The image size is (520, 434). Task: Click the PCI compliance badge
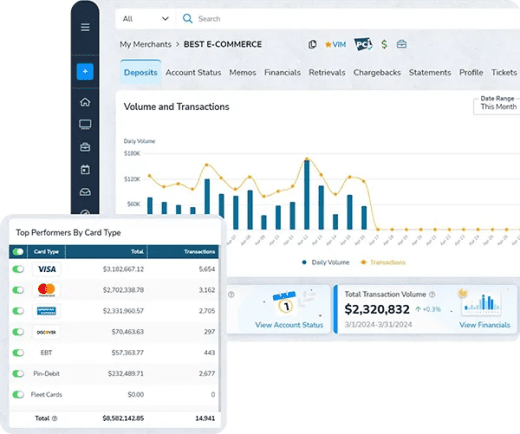[x=363, y=44]
